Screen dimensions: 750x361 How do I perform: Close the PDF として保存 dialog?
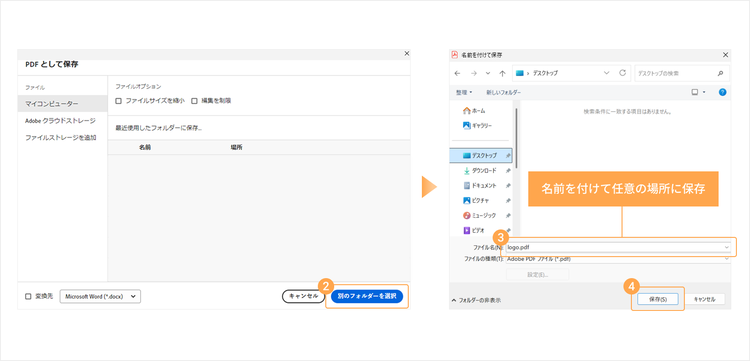[407, 54]
